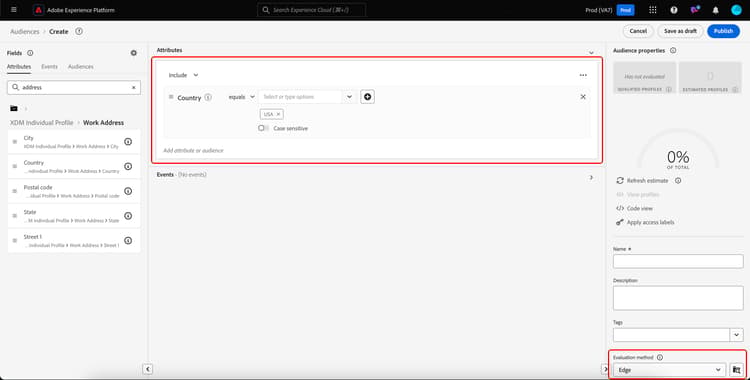Click the Select or type options field
The height and width of the screenshot is (380, 750).
point(301,97)
